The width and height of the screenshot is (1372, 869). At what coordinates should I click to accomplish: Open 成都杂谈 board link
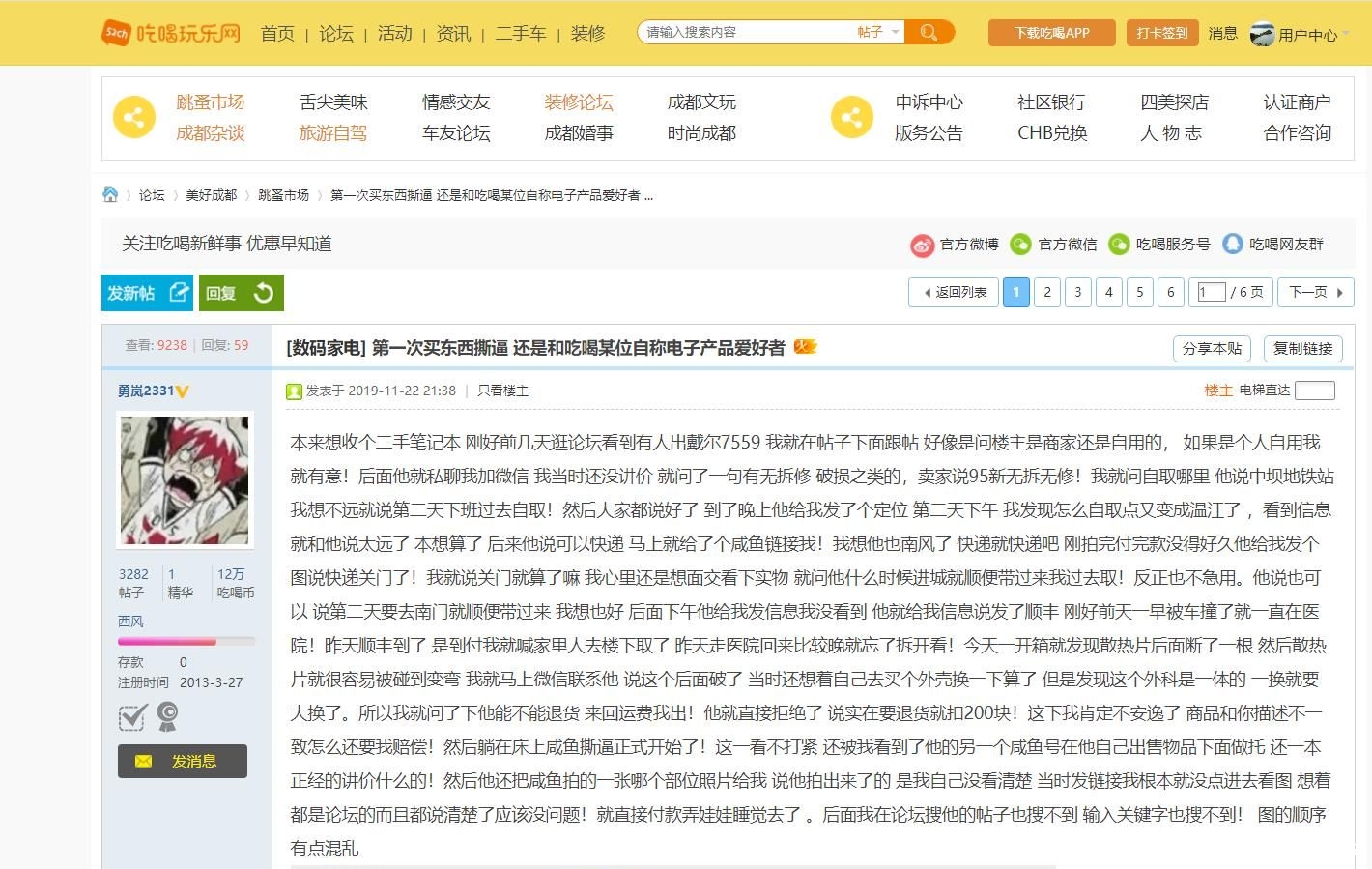[x=210, y=133]
